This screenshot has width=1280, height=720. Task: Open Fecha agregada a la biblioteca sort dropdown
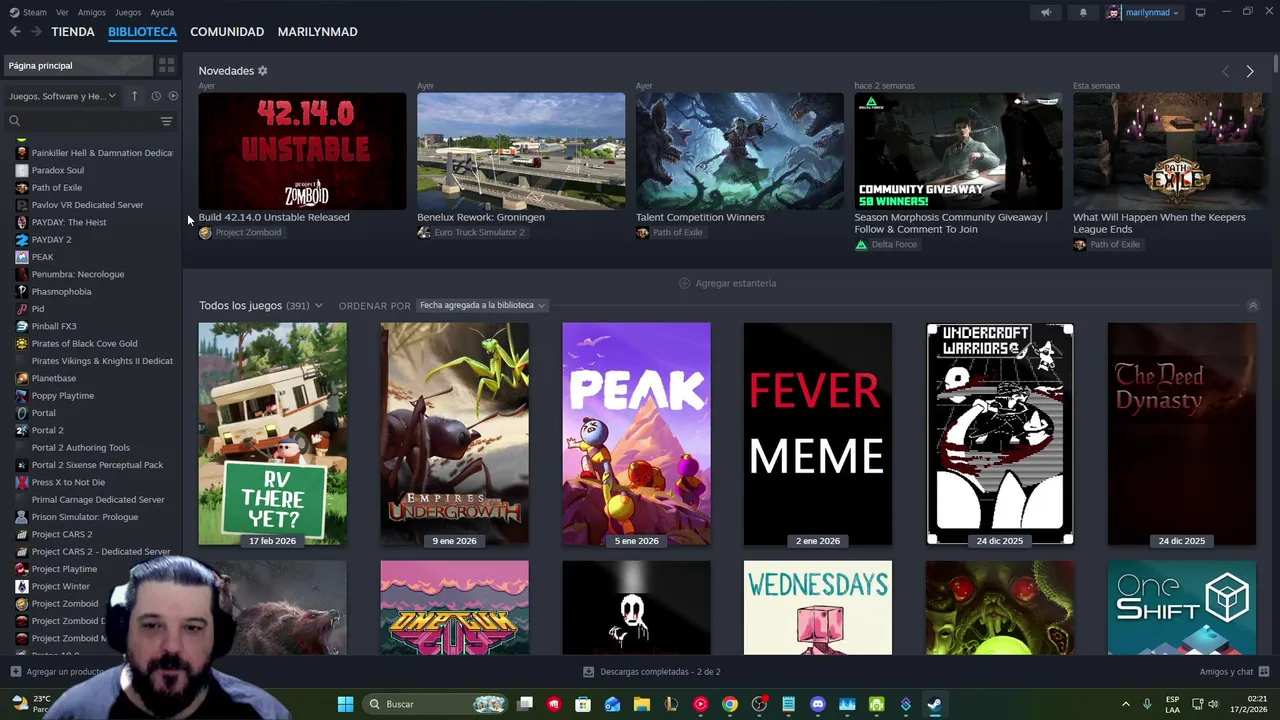coord(482,305)
